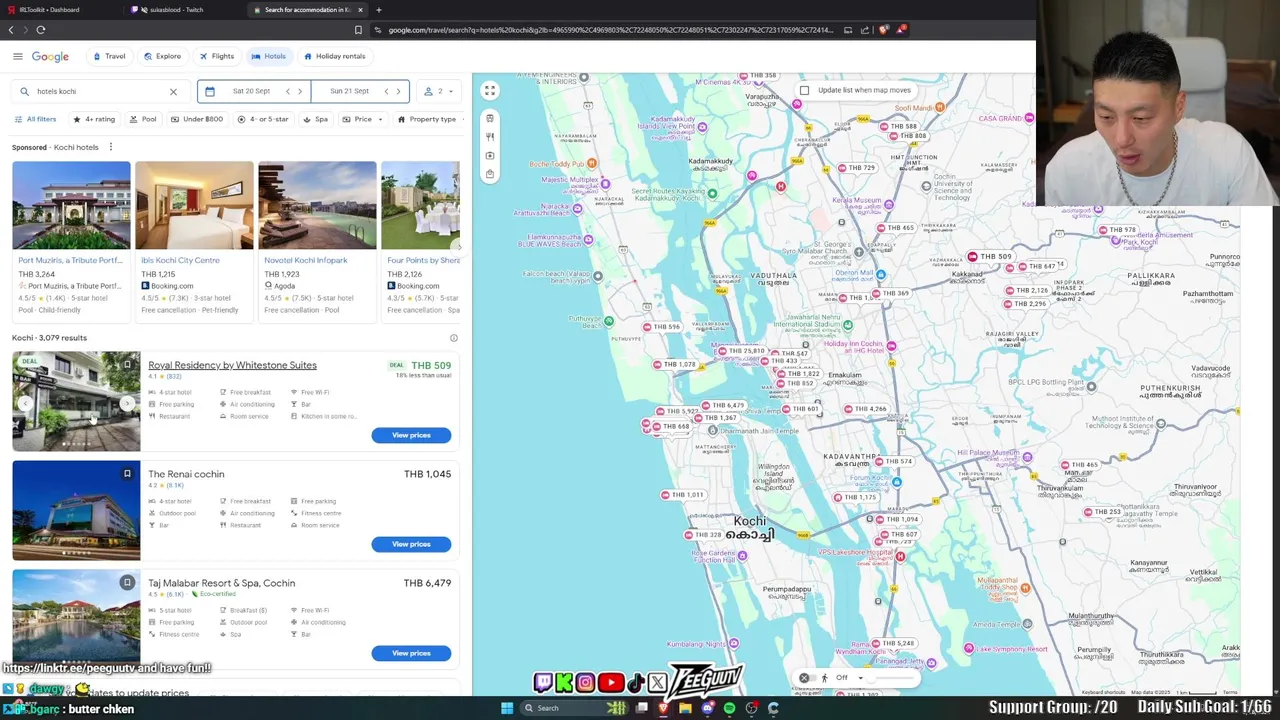
Task: Switch to the Travel tab
Action: pyautogui.click(x=109, y=56)
